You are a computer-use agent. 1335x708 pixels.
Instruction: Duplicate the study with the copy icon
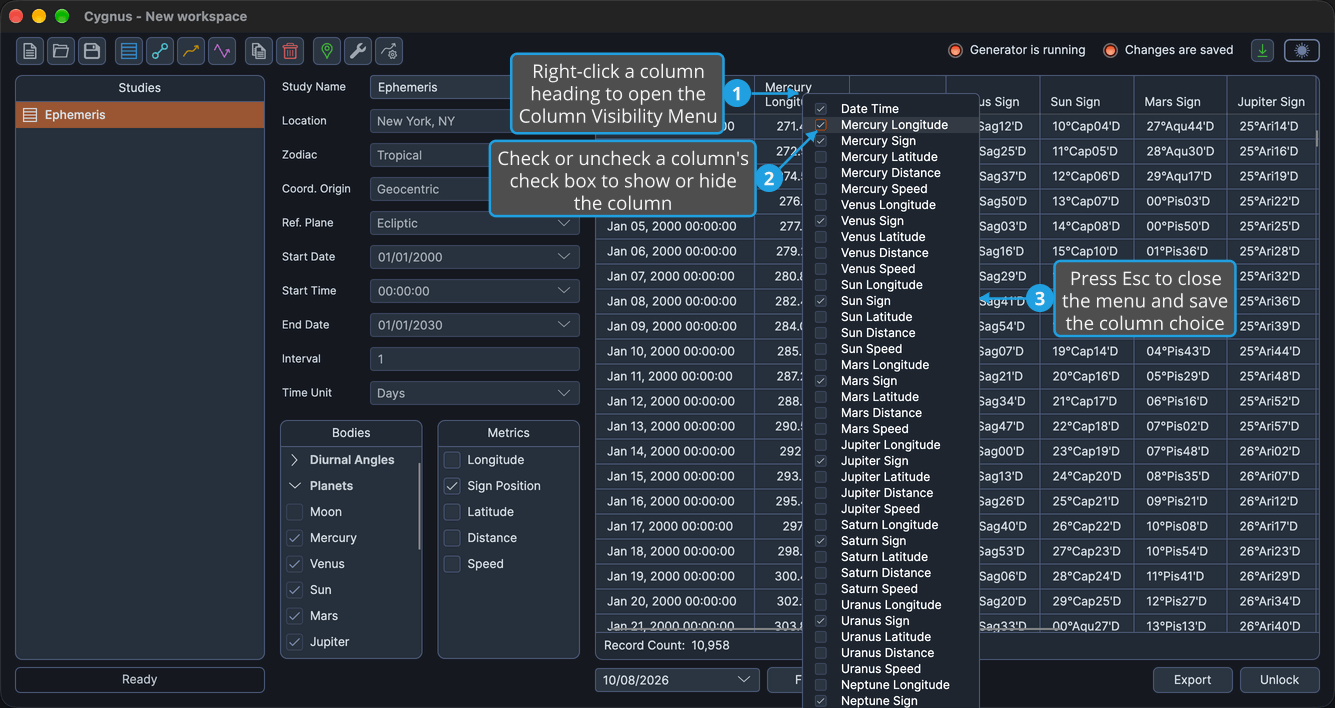(x=259, y=51)
